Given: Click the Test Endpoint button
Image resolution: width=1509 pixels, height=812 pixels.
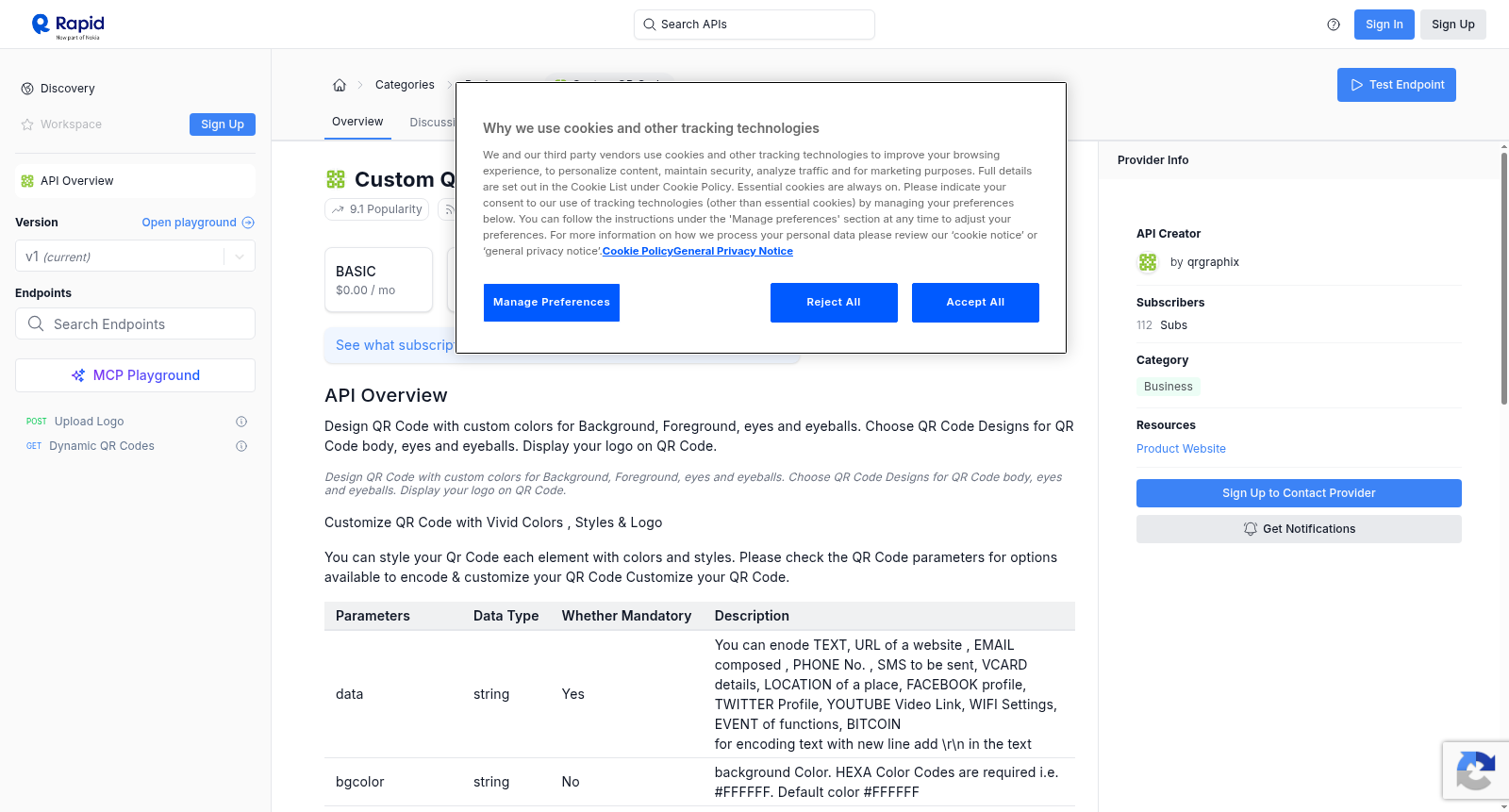Looking at the screenshot, I should [x=1397, y=85].
